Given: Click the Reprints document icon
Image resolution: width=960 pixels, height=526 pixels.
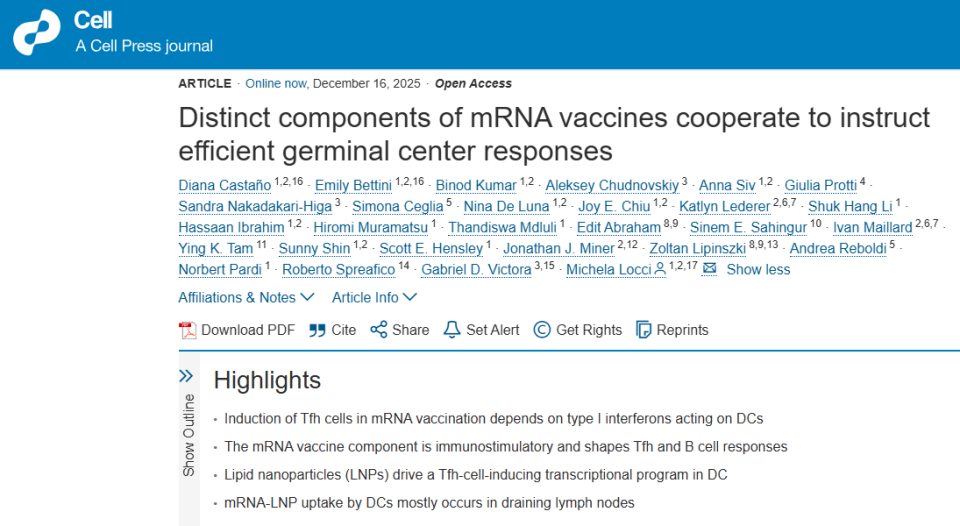Looking at the screenshot, I should click(x=644, y=330).
